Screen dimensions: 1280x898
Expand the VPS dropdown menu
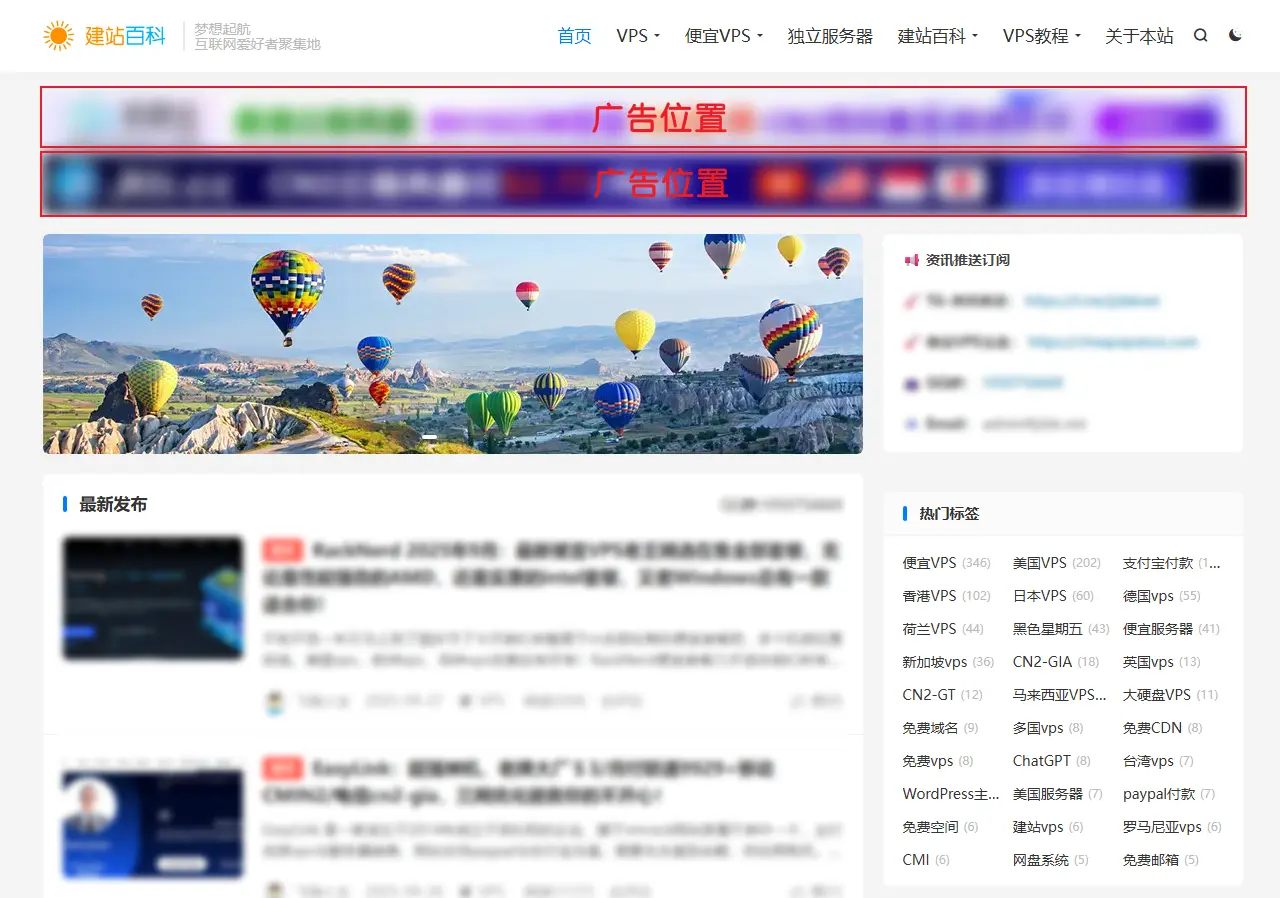coord(638,36)
